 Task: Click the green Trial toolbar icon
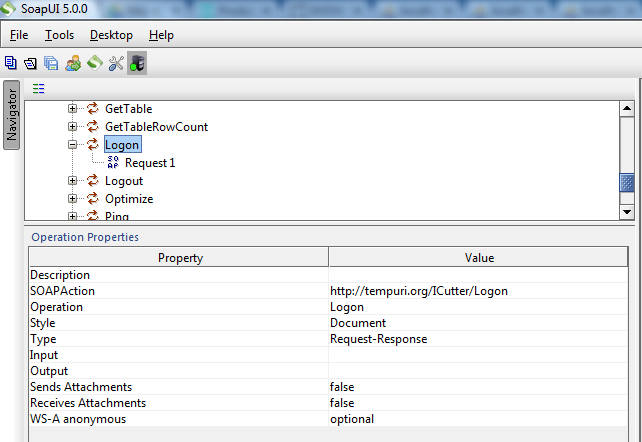(x=94, y=63)
